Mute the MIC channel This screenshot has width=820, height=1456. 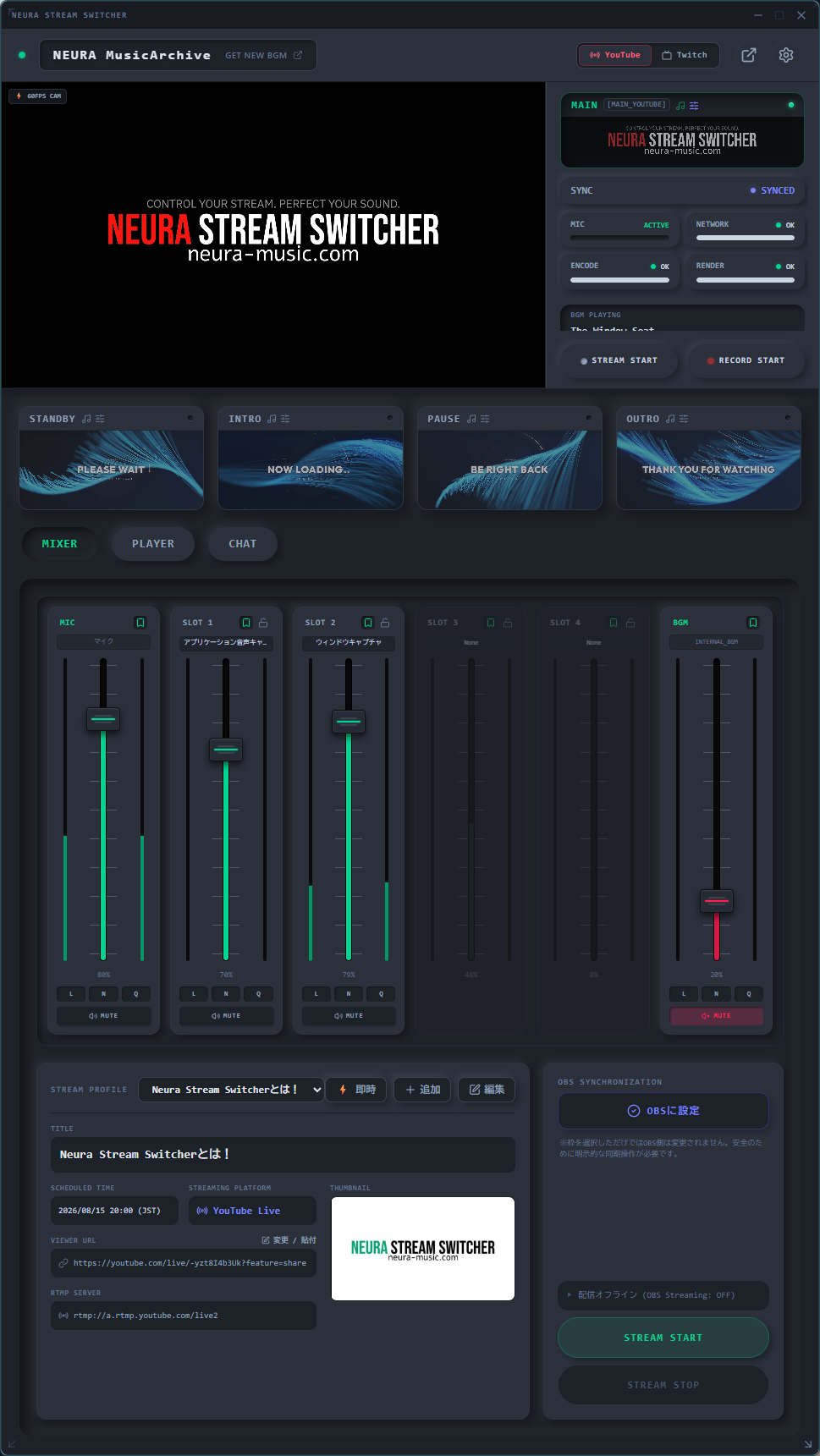point(104,1016)
